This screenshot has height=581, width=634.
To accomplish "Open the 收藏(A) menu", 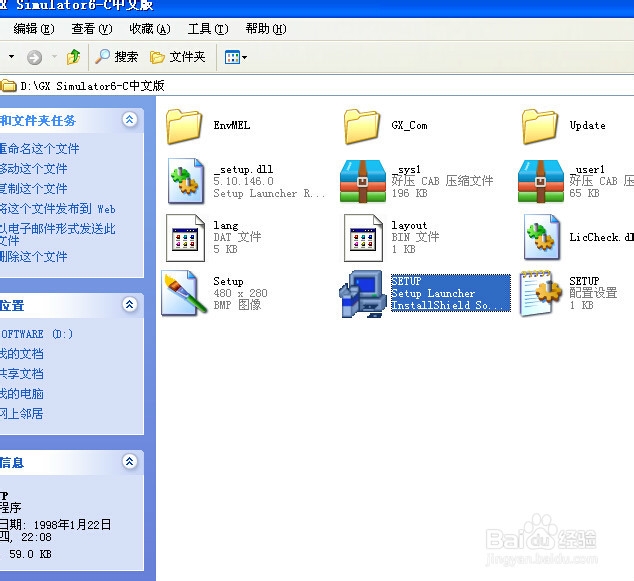I will tap(150, 29).
